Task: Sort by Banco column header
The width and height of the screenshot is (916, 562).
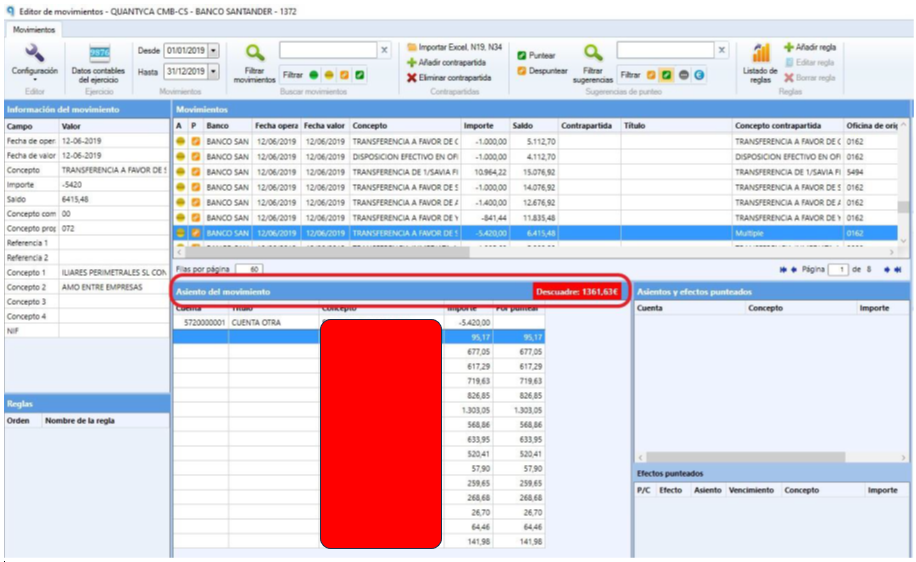Action: tap(227, 126)
